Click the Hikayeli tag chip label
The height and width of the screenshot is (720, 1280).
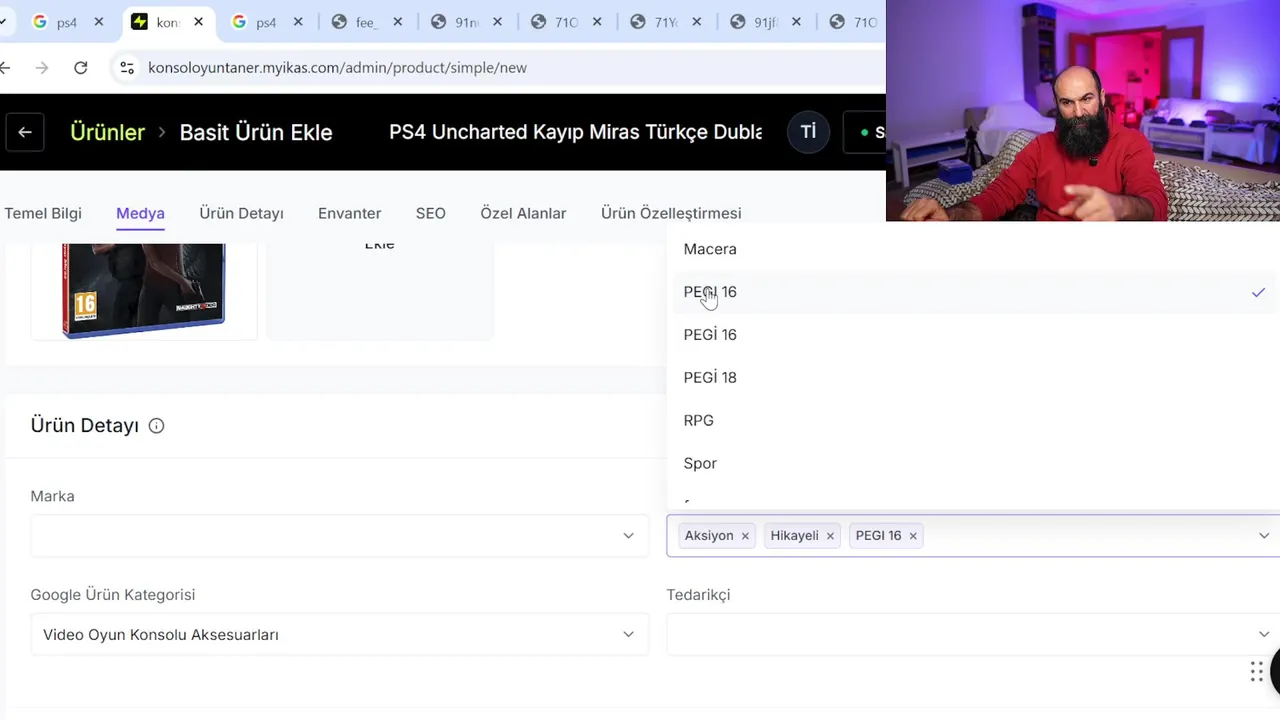(794, 536)
